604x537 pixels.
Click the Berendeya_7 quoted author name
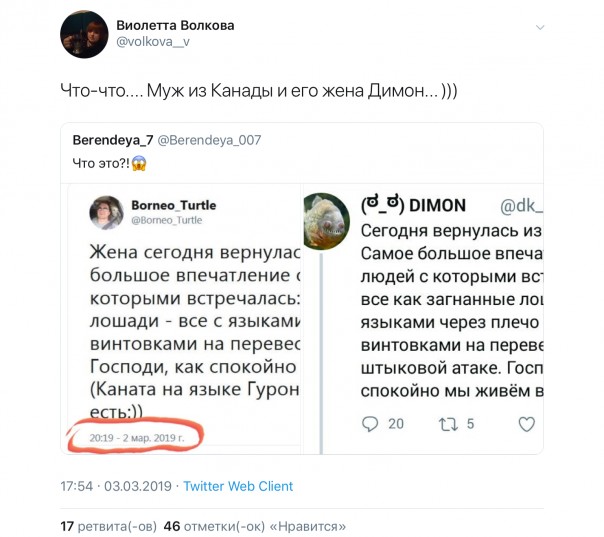coord(111,140)
